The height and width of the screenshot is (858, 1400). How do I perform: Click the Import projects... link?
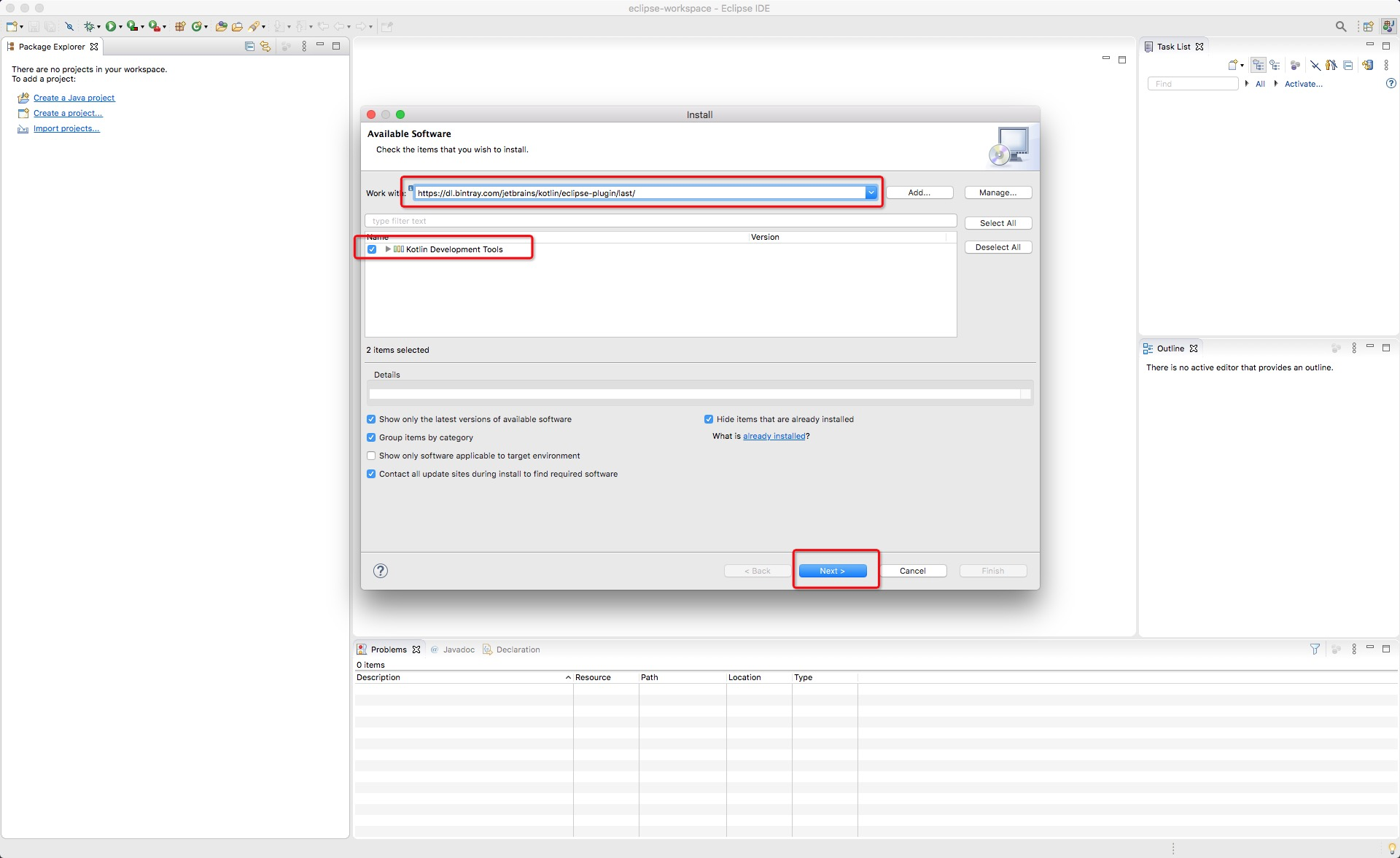[66, 128]
